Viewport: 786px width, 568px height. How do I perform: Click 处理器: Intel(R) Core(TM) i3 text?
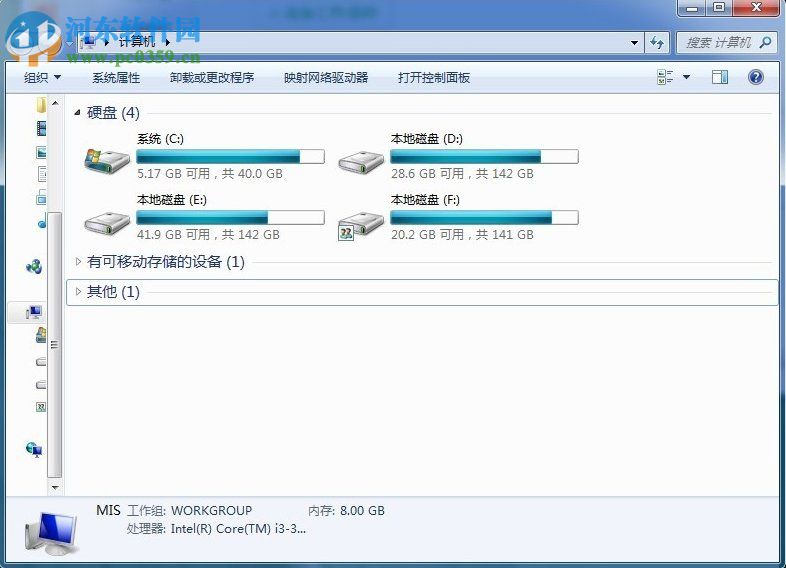(x=216, y=528)
